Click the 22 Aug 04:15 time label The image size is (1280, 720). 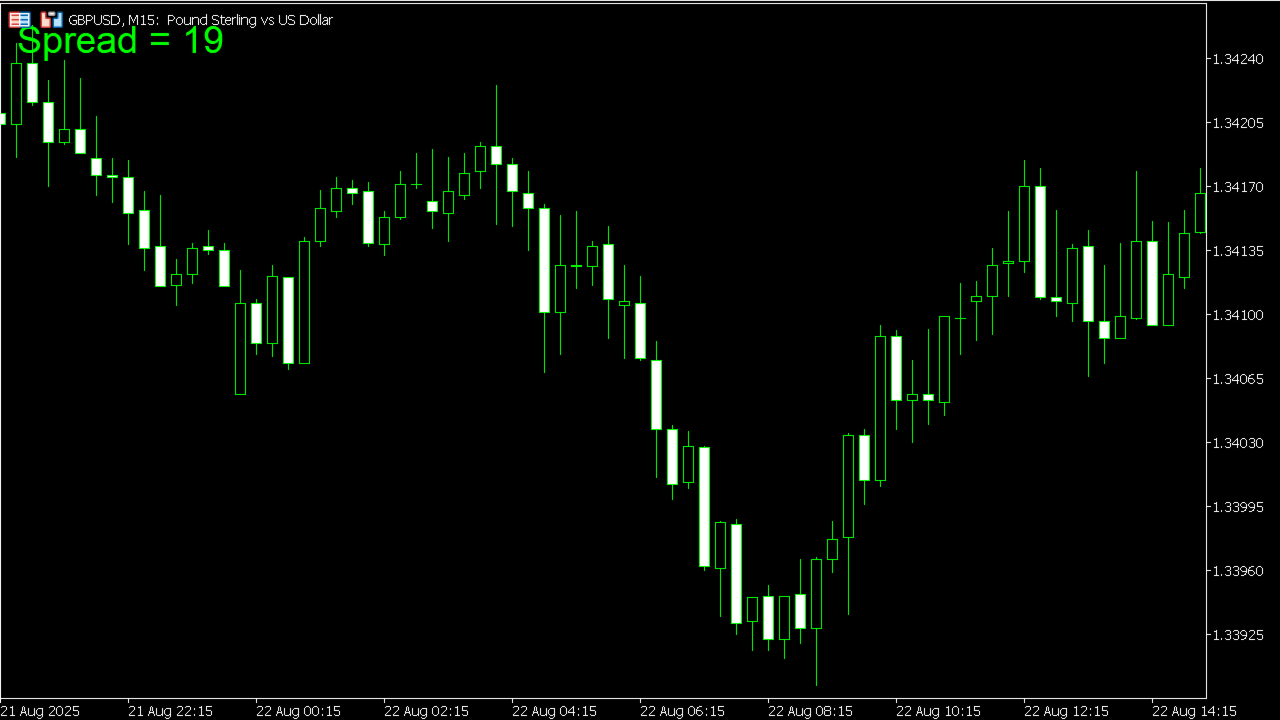[554, 711]
